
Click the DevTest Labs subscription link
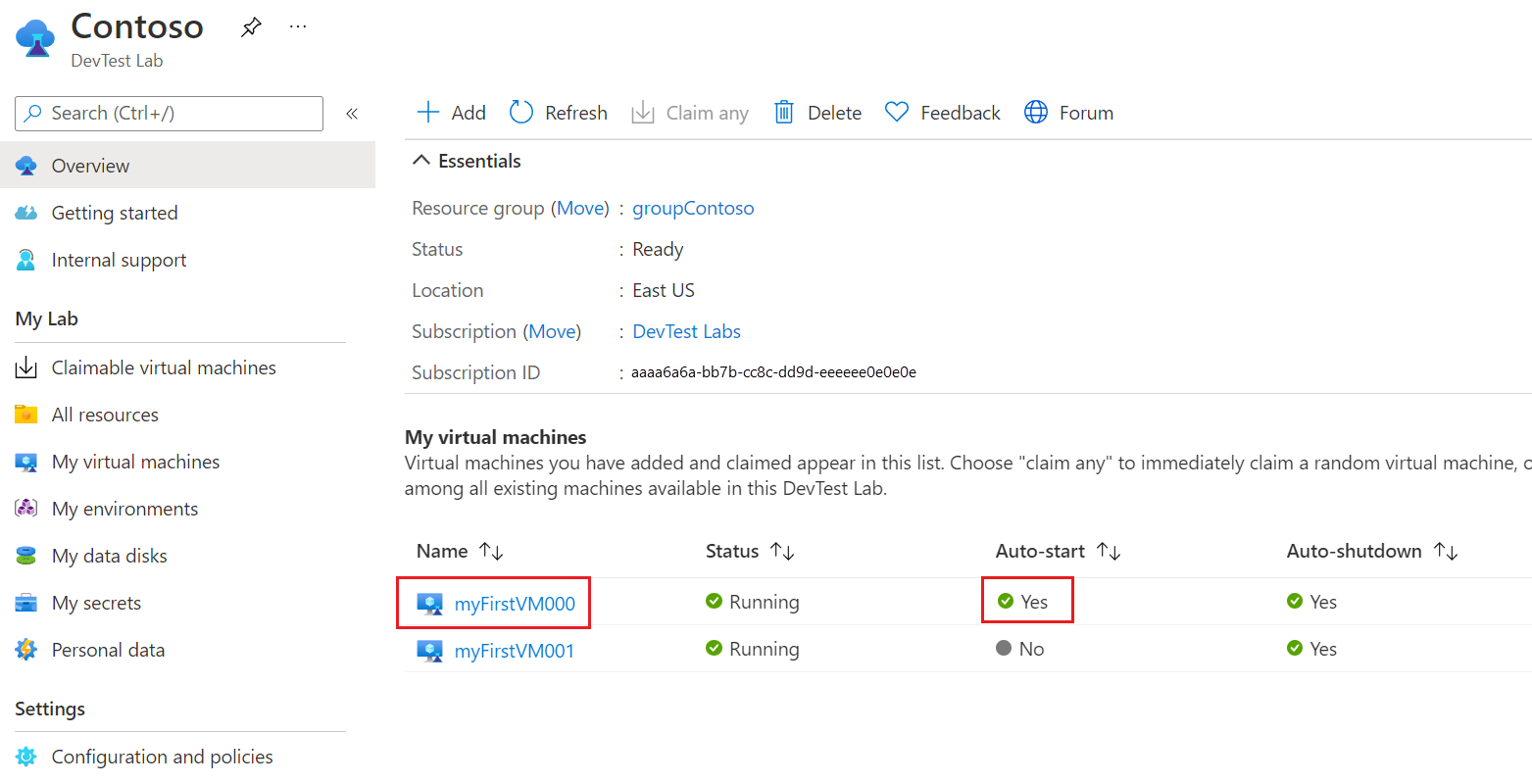point(686,331)
